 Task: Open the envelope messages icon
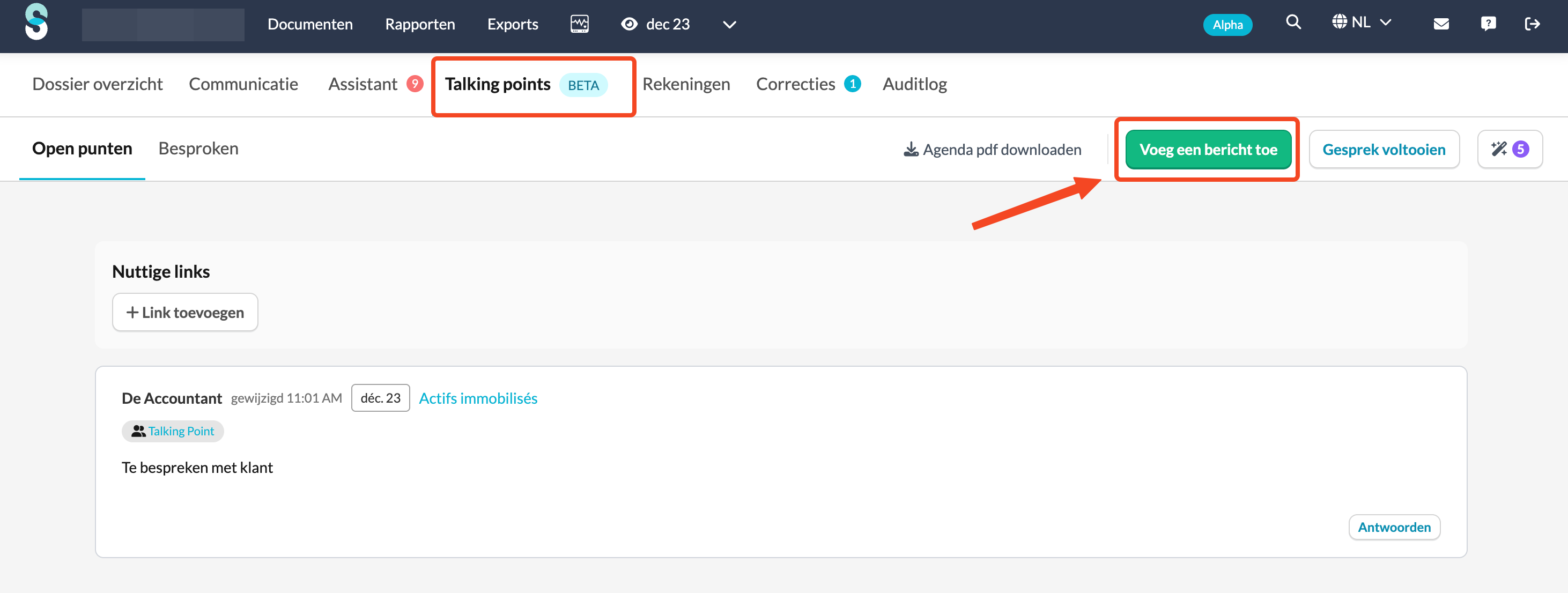tap(1441, 24)
